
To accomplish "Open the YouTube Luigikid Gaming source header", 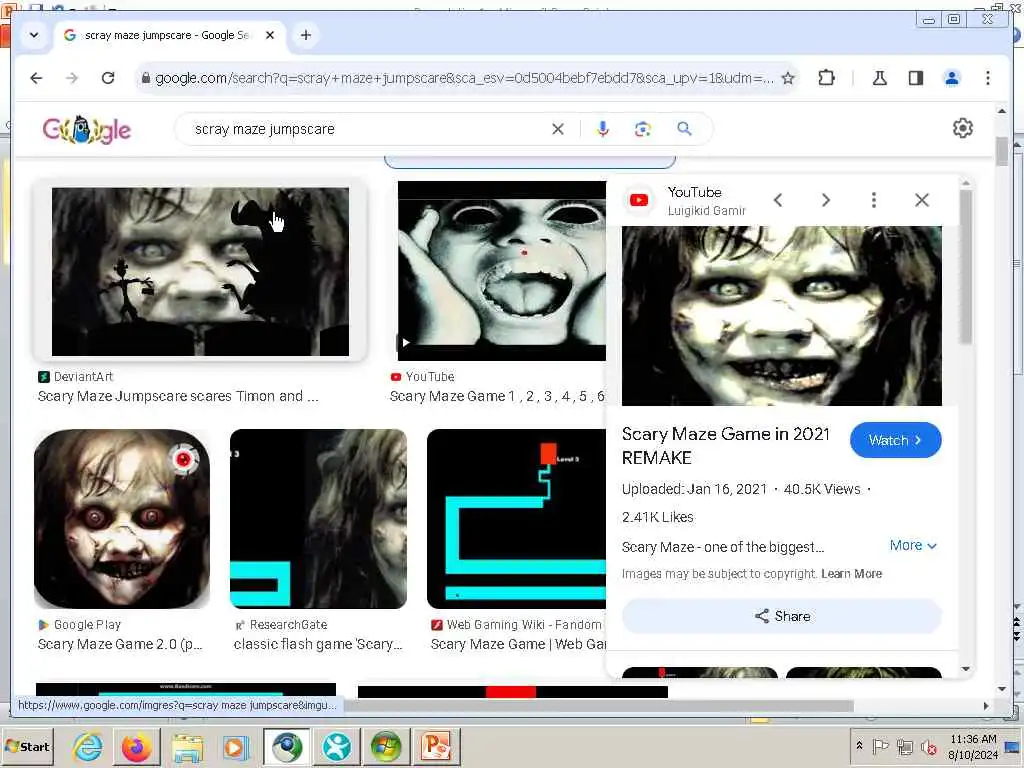I will click(x=686, y=200).
